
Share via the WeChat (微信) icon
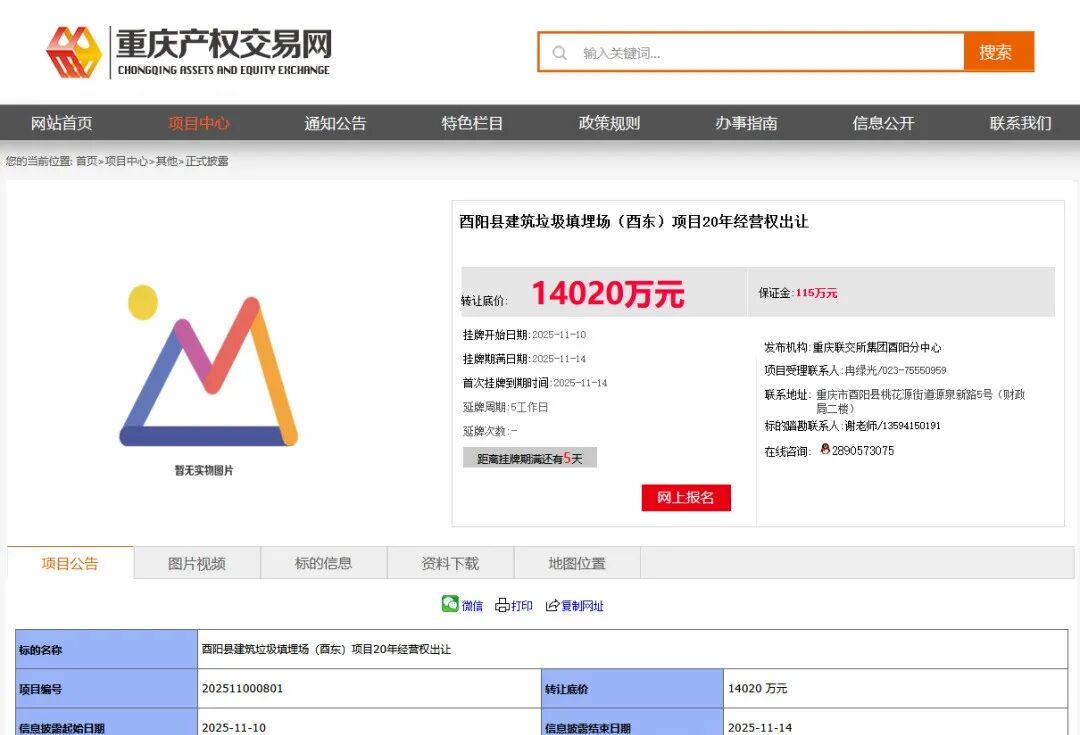(451, 604)
